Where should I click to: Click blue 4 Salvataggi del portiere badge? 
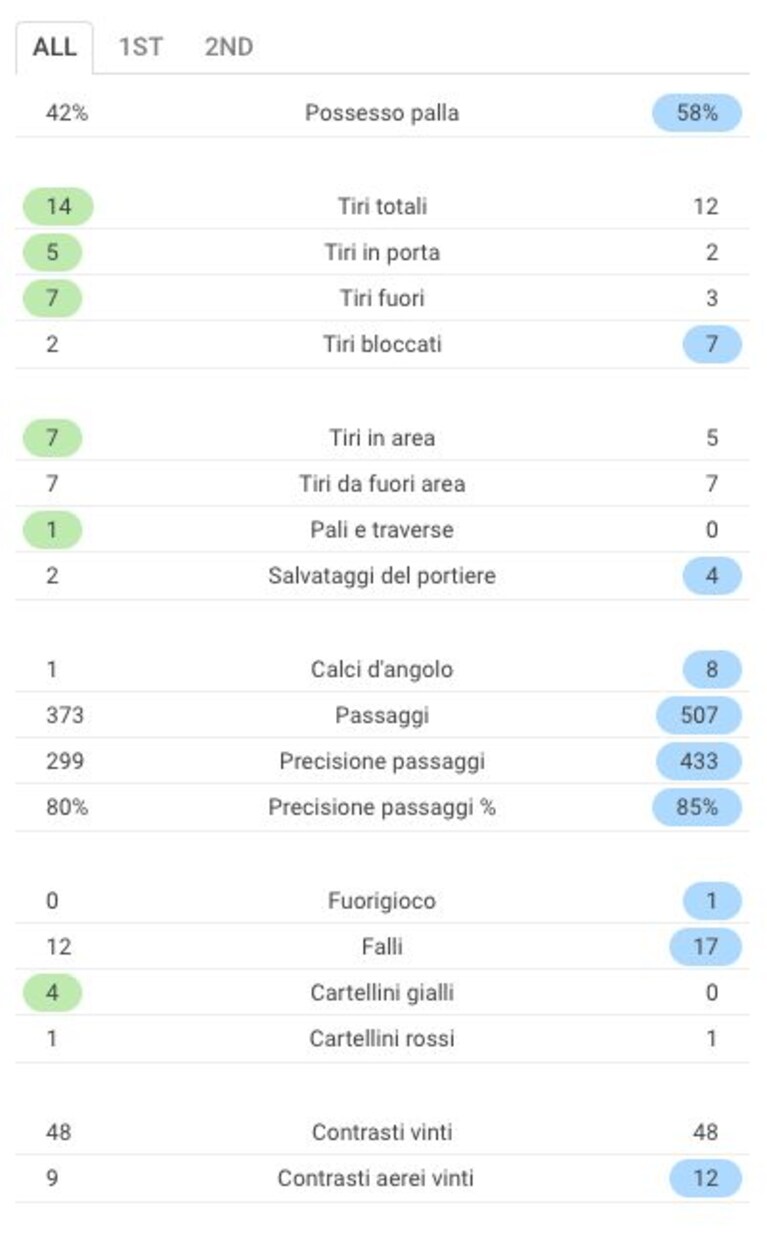712,576
